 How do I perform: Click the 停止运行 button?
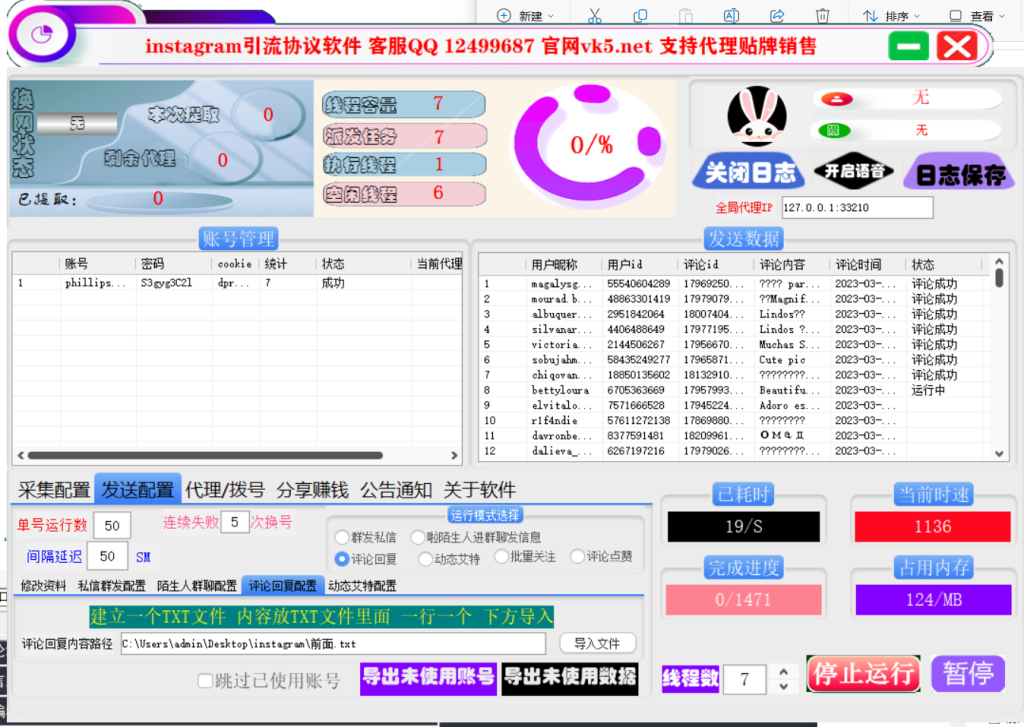tap(862, 673)
